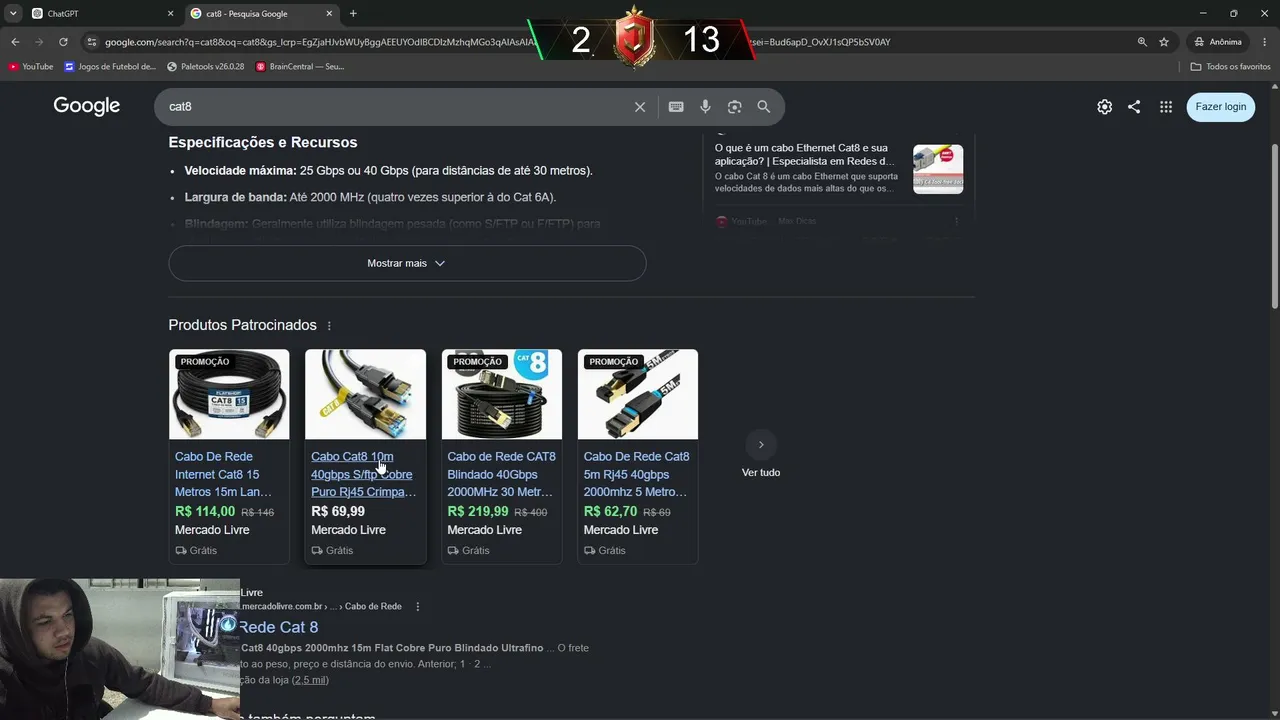
Task: Close the ChatGPT tab
Action: click(x=170, y=14)
